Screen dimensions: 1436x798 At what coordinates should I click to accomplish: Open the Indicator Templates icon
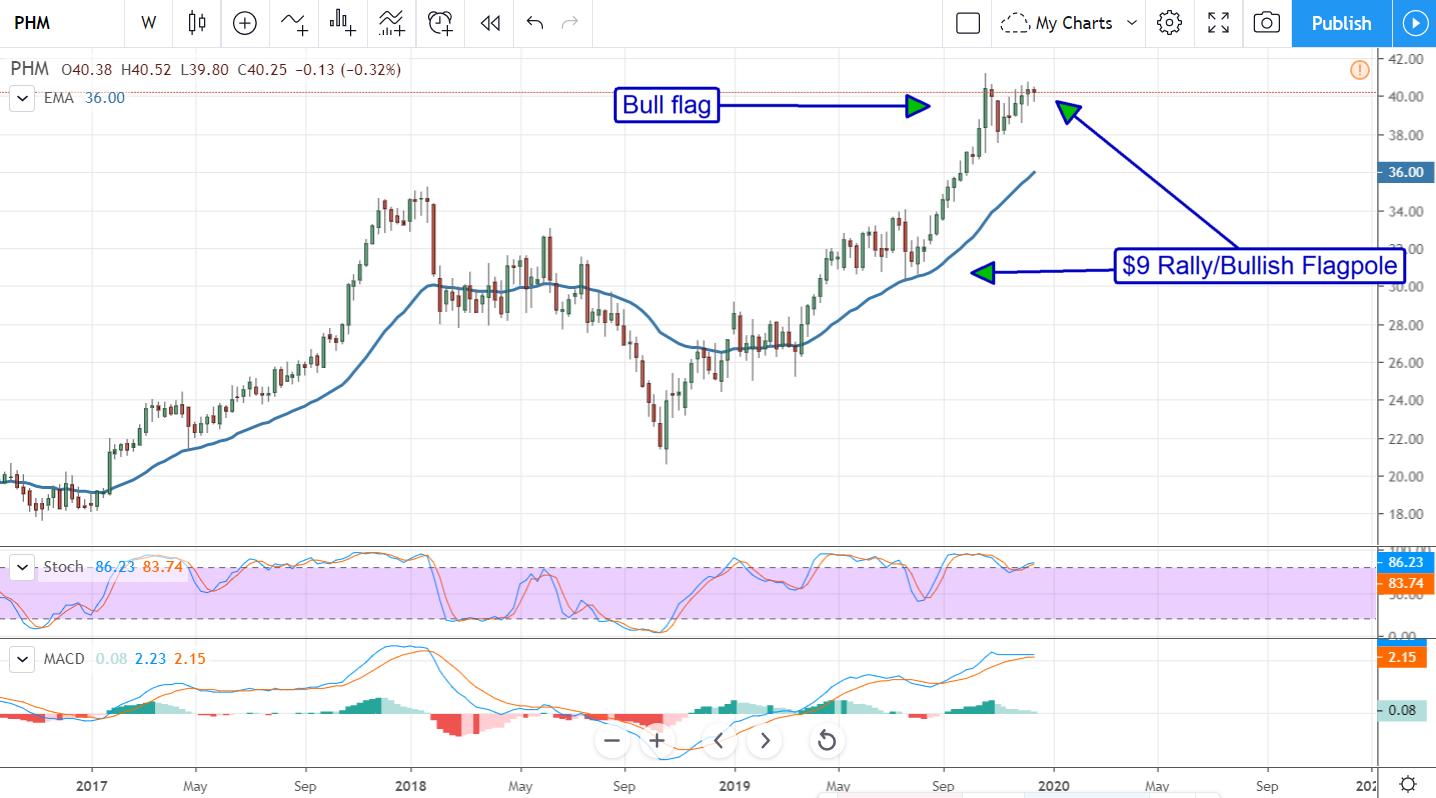click(x=391, y=22)
